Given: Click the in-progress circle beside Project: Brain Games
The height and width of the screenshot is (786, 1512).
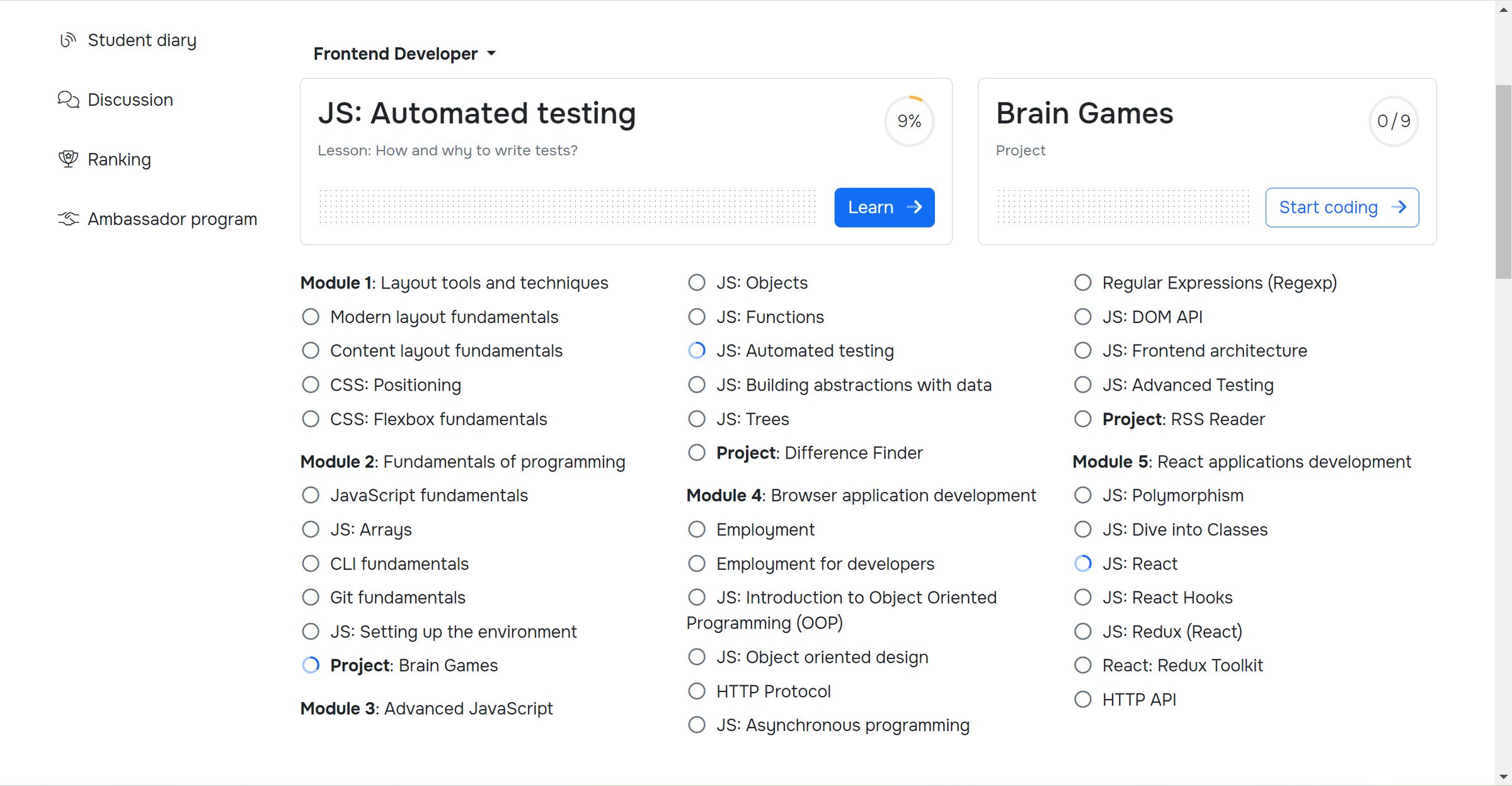Looking at the screenshot, I should point(311,665).
